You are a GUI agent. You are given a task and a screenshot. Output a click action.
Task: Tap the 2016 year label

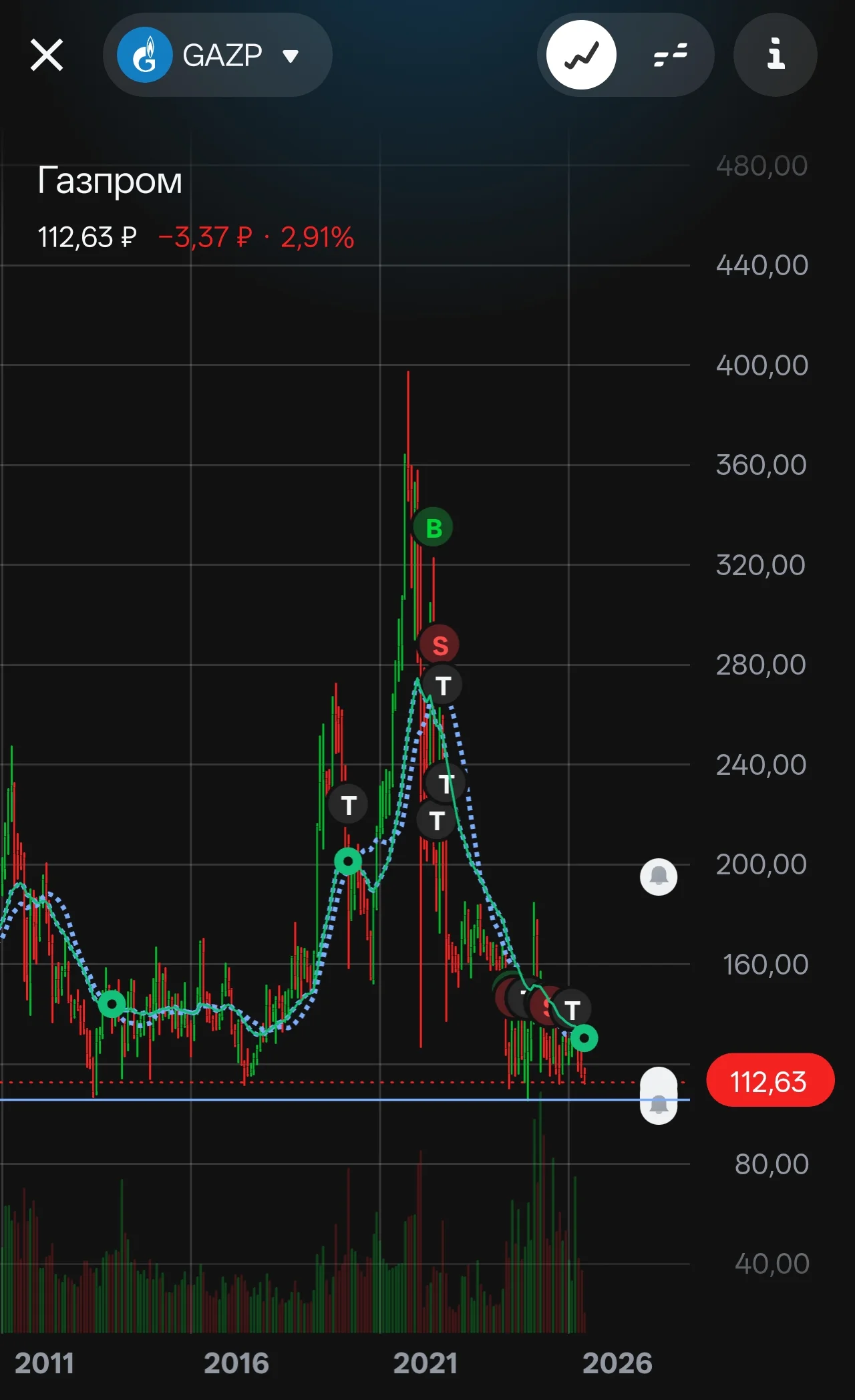coord(236,1363)
